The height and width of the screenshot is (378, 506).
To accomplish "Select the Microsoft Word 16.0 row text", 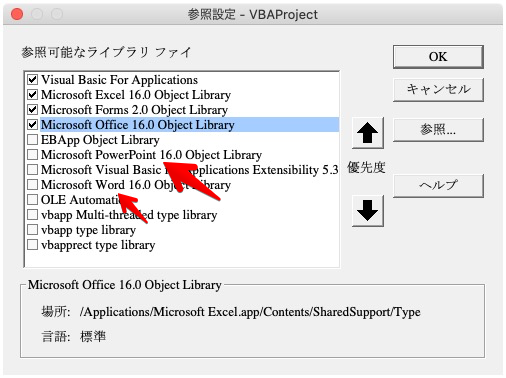I will tap(136, 185).
